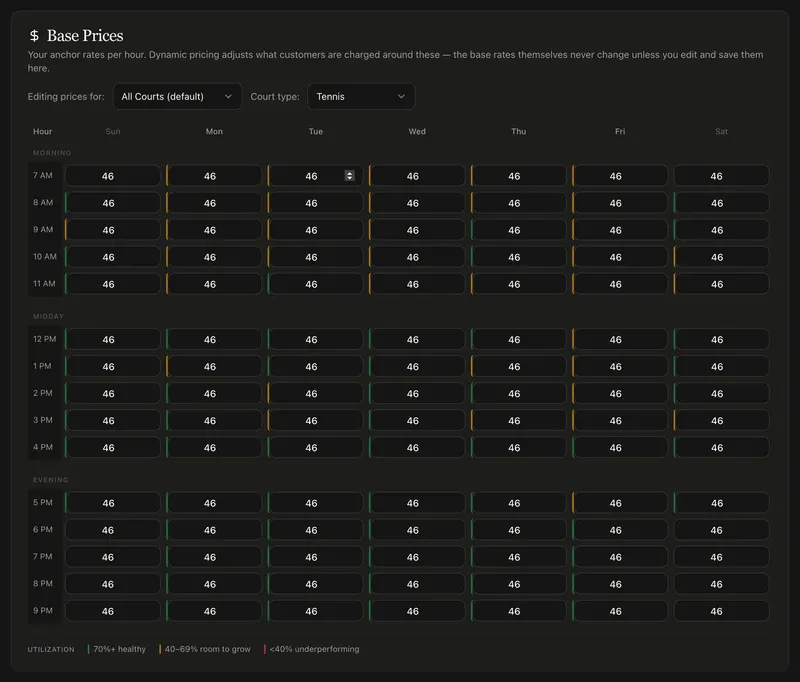Edit the Sunday 8 AM price
Image resolution: width=800 pixels, height=682 pixels.
[112, 203]
